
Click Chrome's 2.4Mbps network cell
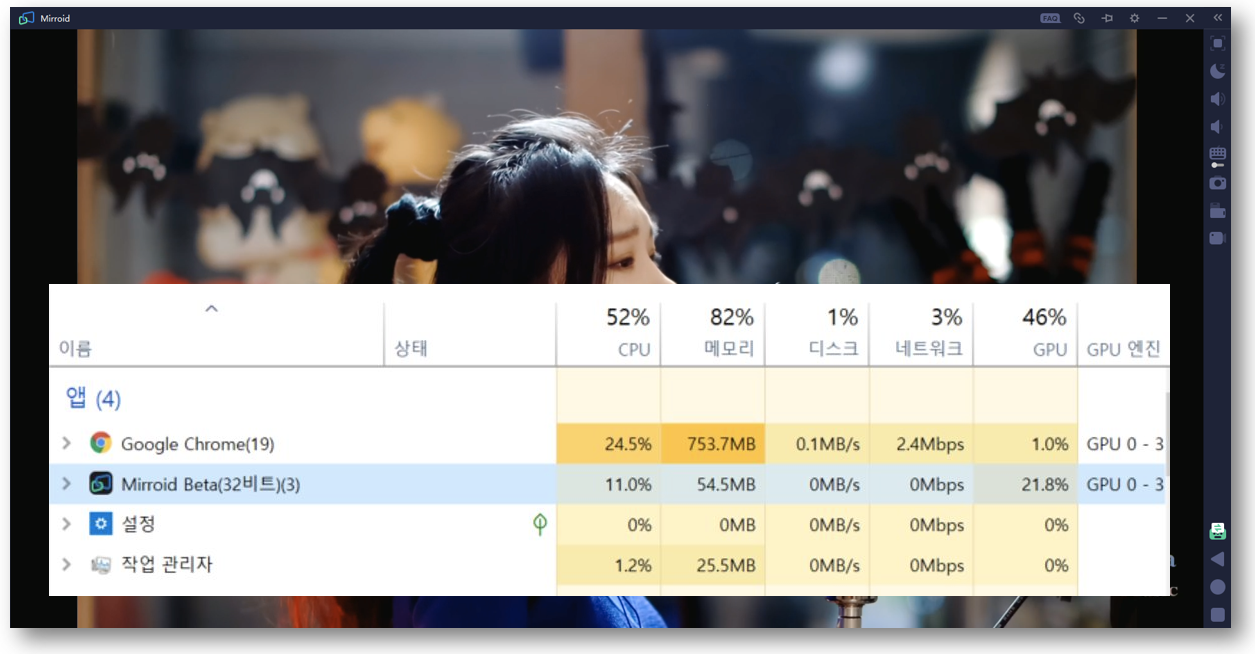pos(921,444)
